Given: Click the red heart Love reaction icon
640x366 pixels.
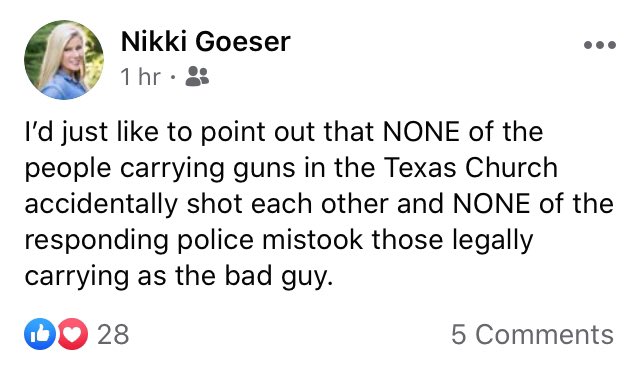Looking at the screenshot, I should [72, 334].
